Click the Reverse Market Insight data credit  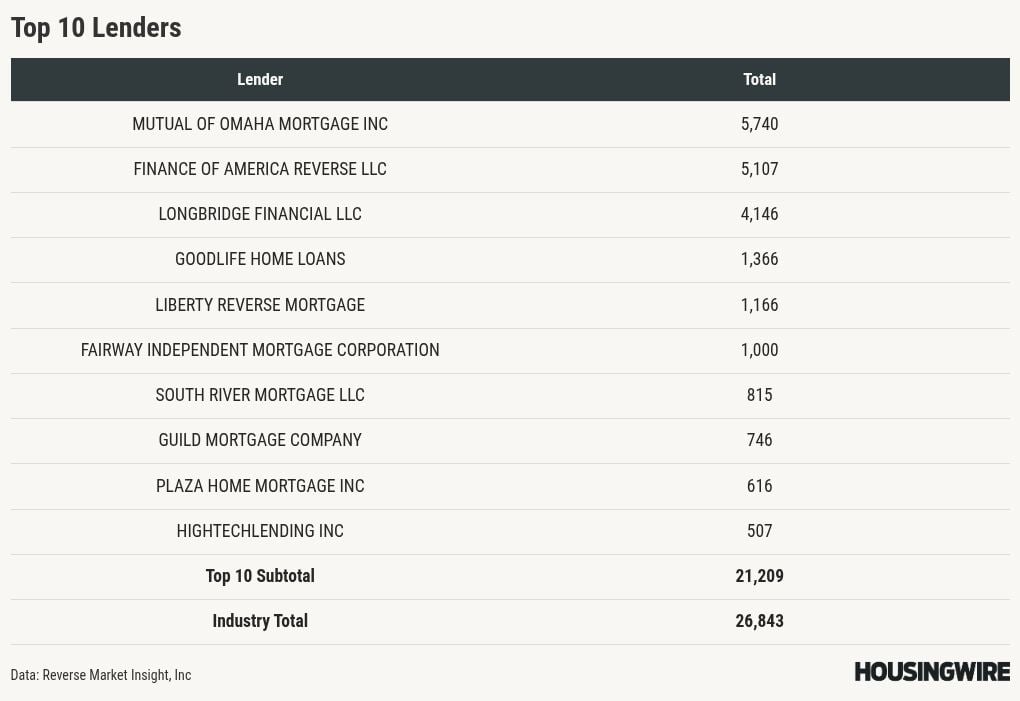tap(101, 675)
